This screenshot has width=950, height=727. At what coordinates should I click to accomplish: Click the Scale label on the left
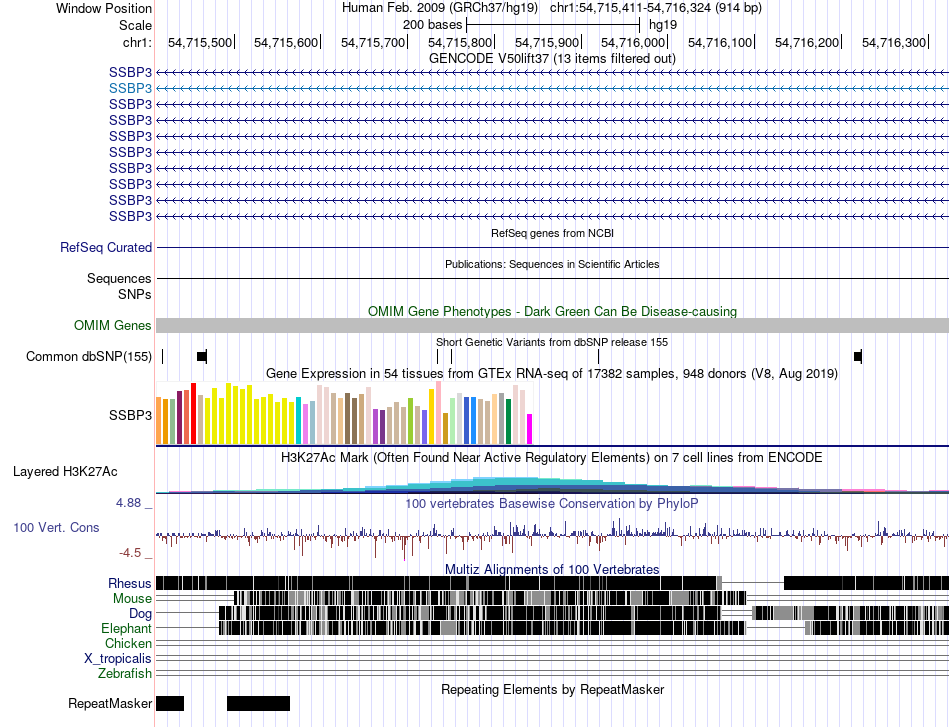pos(135,25)
